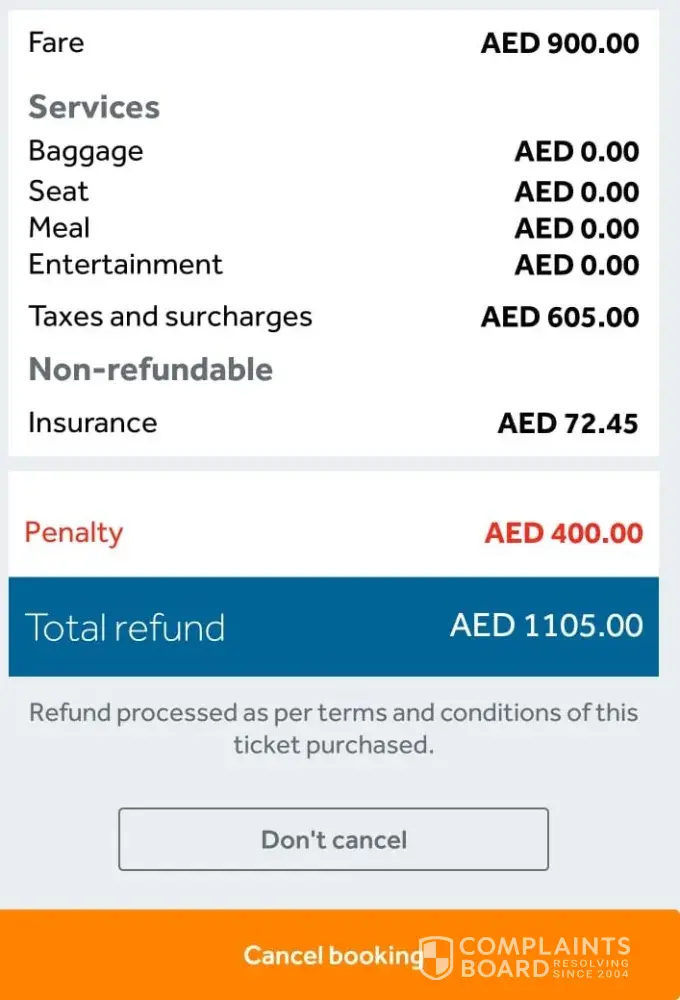
Task: Click the Complaints Board shield icon
Action: 436,958
